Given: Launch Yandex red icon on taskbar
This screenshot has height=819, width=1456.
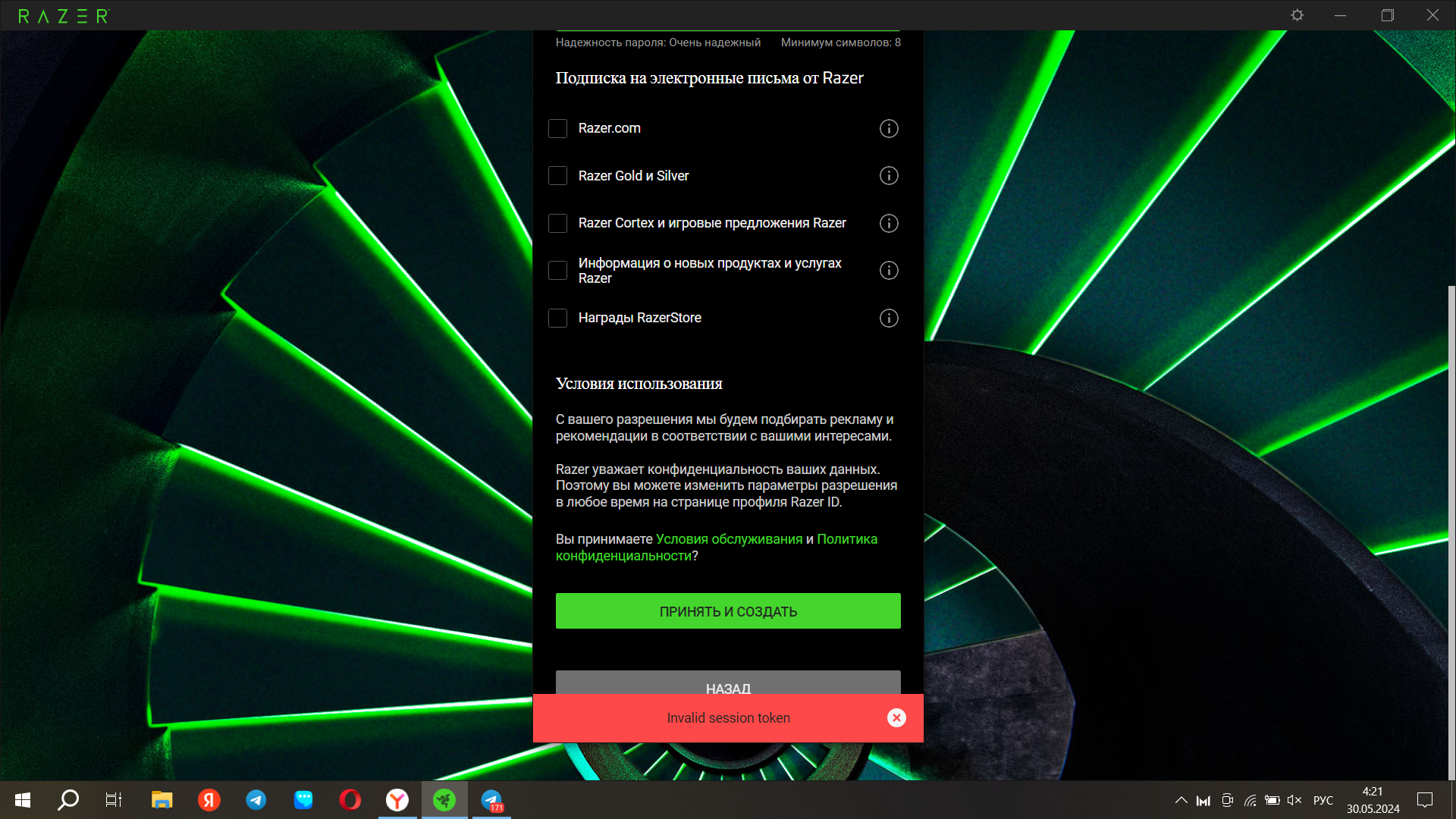Looking at the screenshot, I should tap(209, 800).
